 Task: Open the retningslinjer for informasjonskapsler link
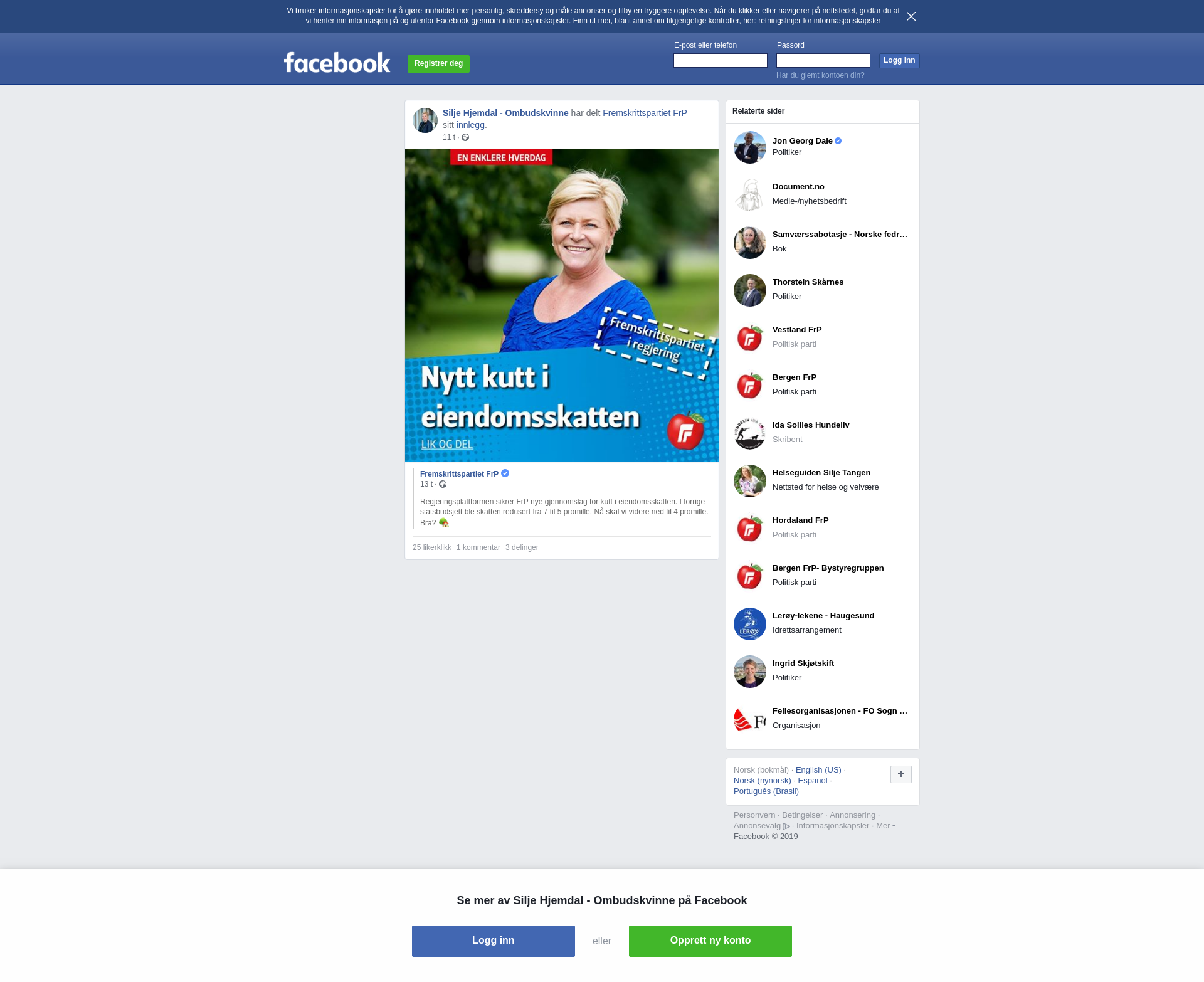tap(819, 21)
